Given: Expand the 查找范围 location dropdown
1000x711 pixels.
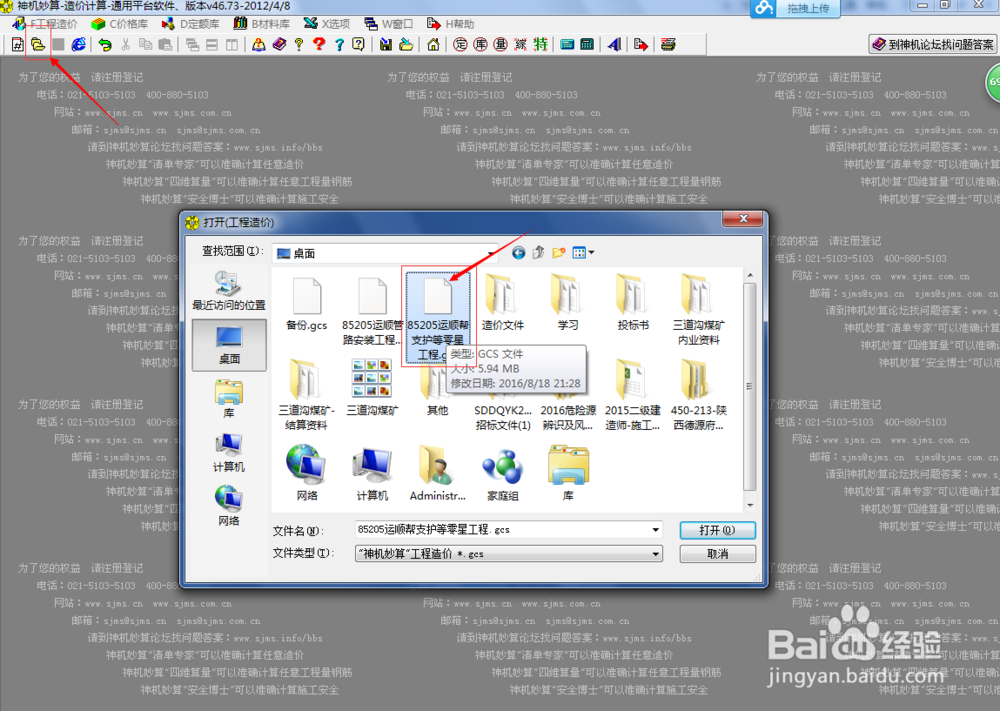Looking at the screenshot, I should coord(490,253).
